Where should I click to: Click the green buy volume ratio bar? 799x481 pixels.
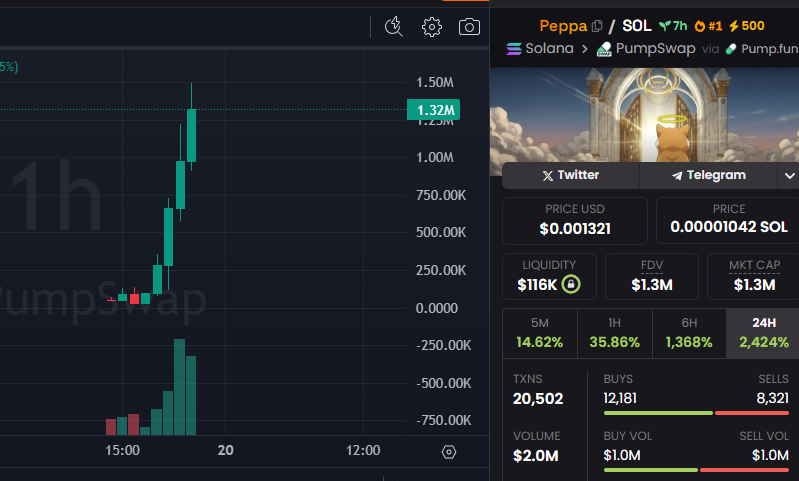(651, 470)
